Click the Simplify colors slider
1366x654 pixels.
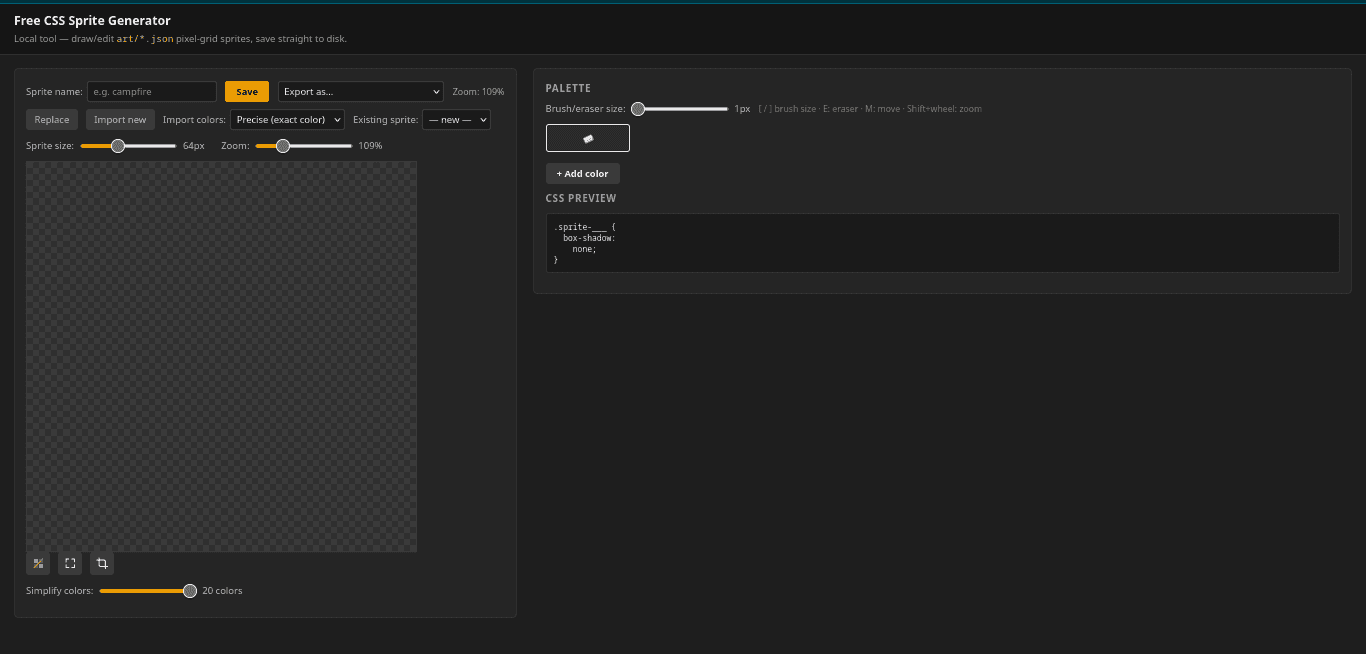pyautogui.click(x=148, y=591)
